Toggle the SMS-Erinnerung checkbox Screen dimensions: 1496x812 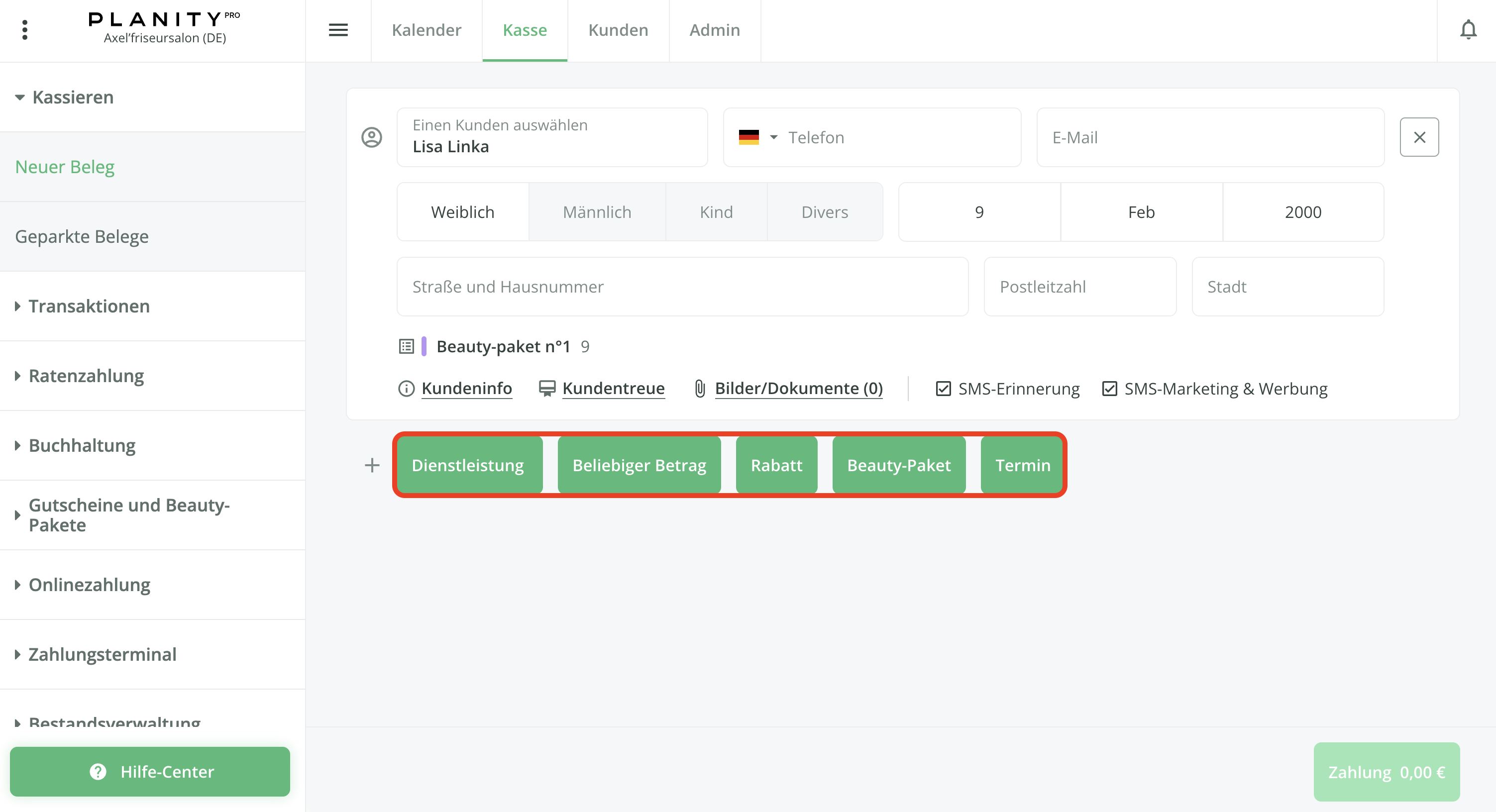tap(943, 388)
